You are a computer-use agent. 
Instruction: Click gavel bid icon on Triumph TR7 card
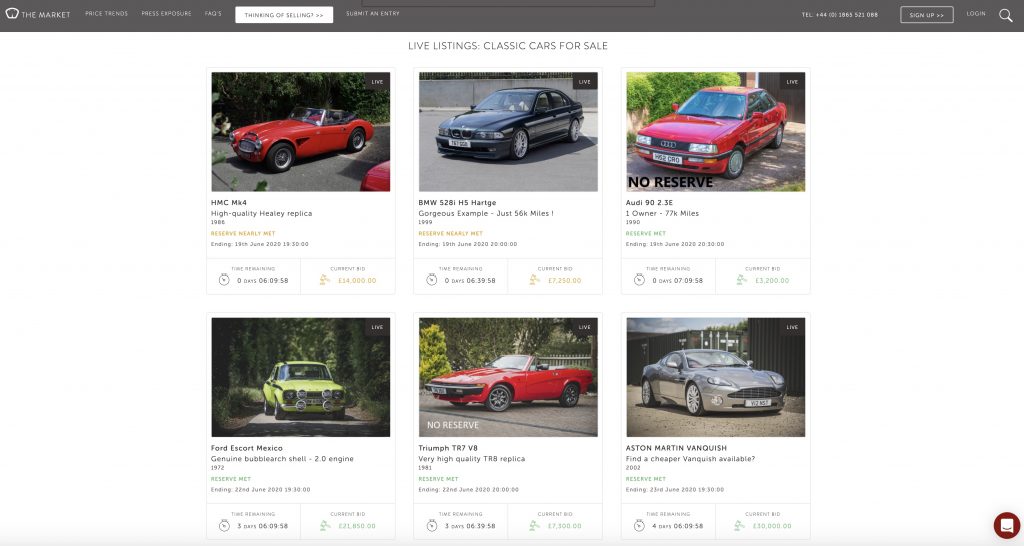pos(534,525)
